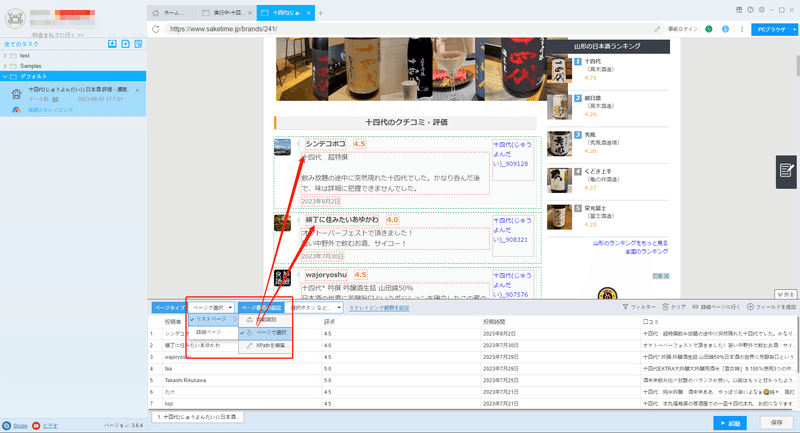Collapse the デフォルト folder
Screen dimensions: 800x433
click(x=5, y=77)
